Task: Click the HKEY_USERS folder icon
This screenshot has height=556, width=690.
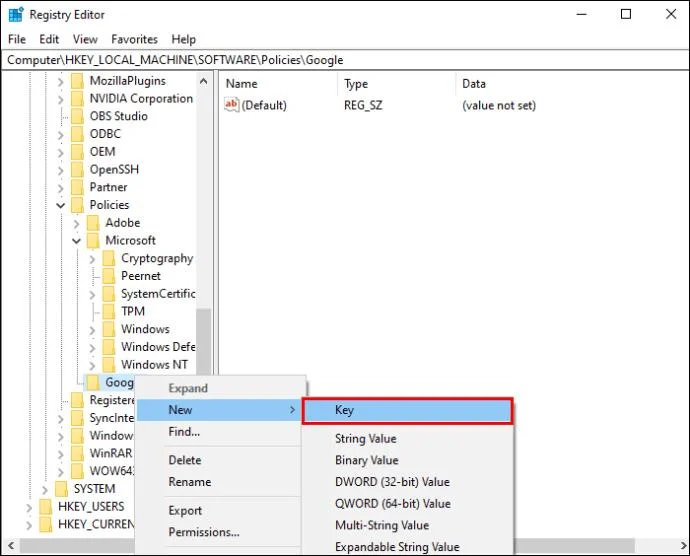Action: 46,506
